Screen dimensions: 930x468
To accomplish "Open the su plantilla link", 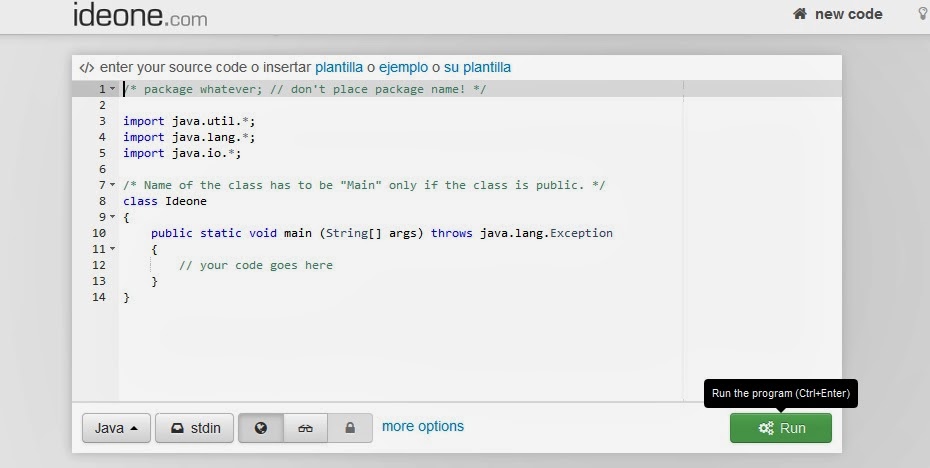I will point(477,68).
